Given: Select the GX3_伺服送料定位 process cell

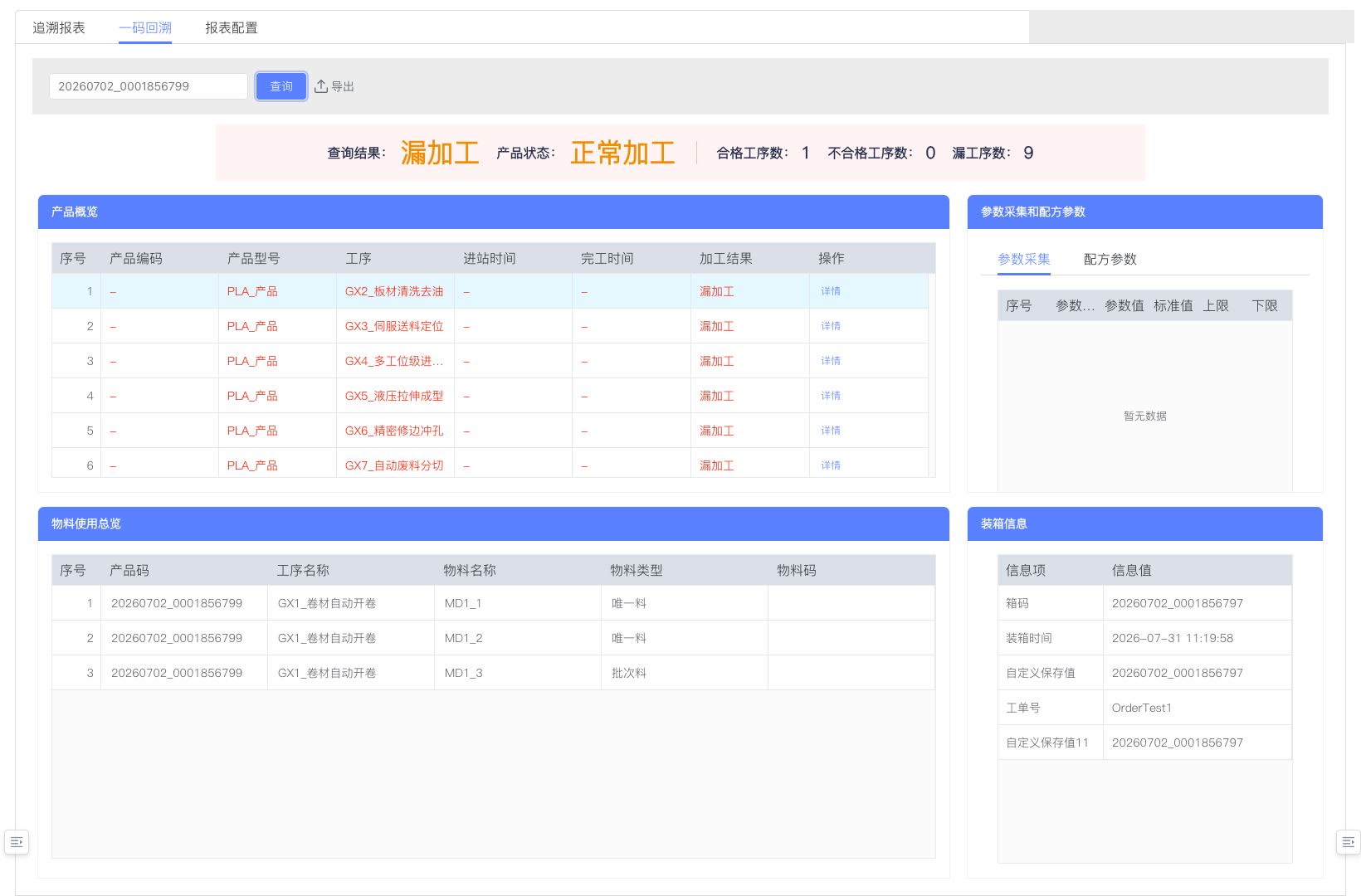Looking at the screenshot, I should 395,326.
